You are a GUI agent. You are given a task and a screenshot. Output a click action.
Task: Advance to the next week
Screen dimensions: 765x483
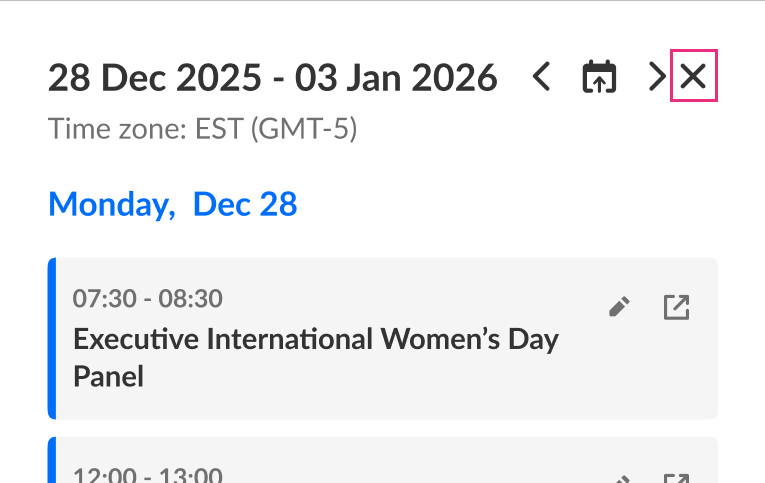tap(656, 77)
